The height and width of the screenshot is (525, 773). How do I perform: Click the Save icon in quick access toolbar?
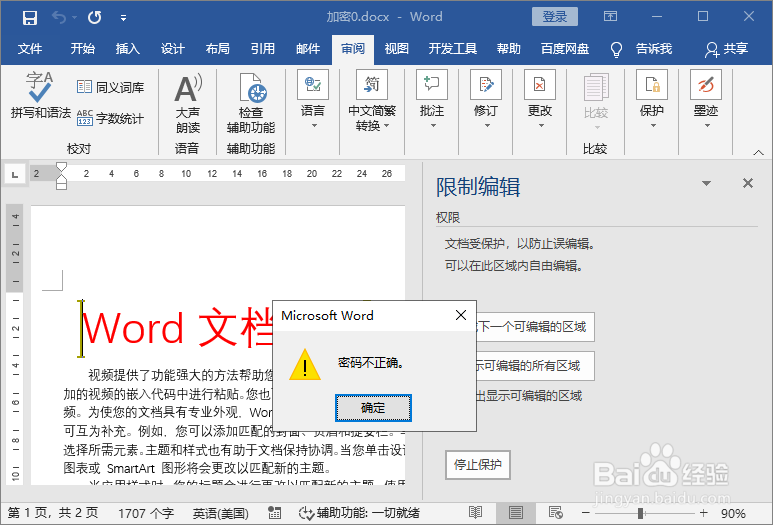click(30, 18)
